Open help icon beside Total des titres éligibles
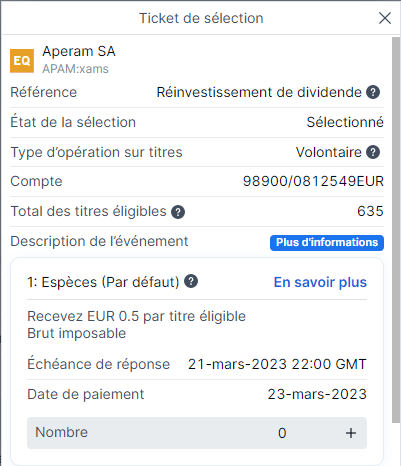Image resolution: width=401 pixels, height=466 pixels. point(178,212)
